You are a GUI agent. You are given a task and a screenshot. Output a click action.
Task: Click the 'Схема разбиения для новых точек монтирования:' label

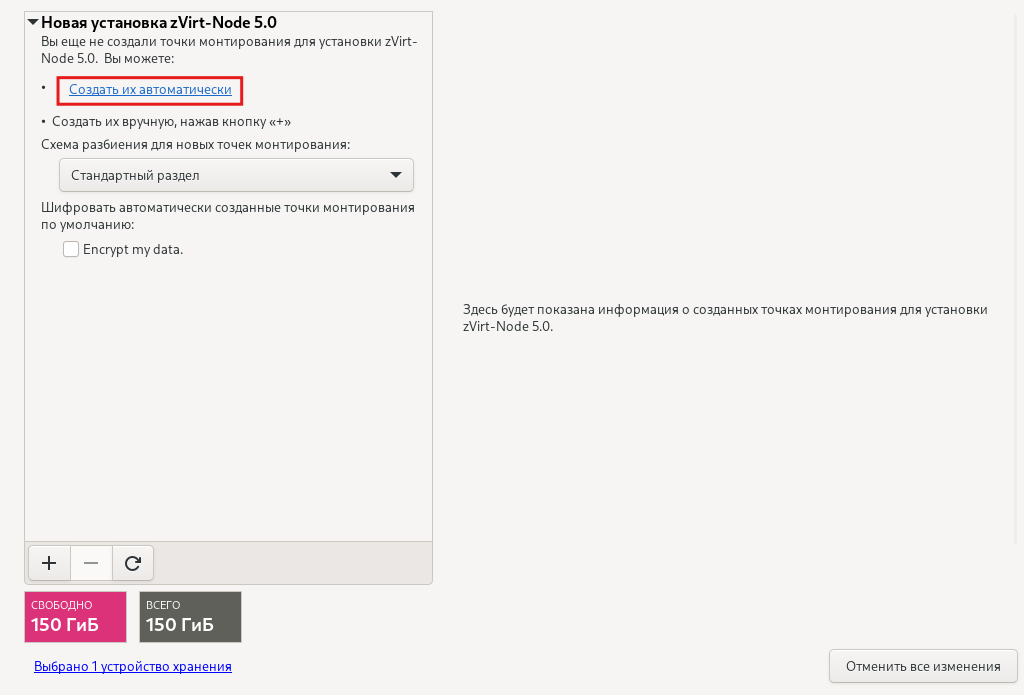point(195,144)
